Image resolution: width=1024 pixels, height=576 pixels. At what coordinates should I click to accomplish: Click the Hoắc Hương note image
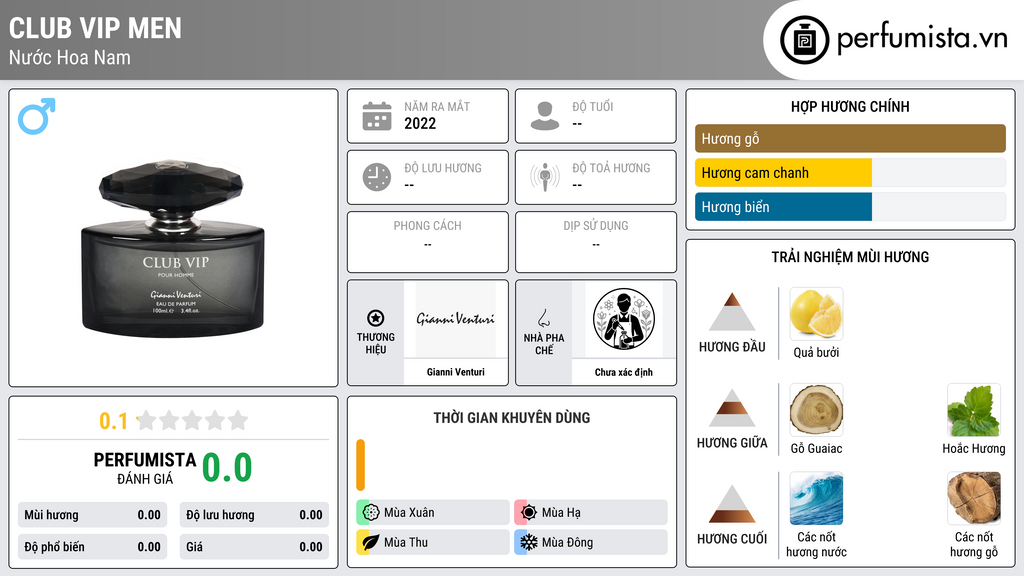point(974,410)
